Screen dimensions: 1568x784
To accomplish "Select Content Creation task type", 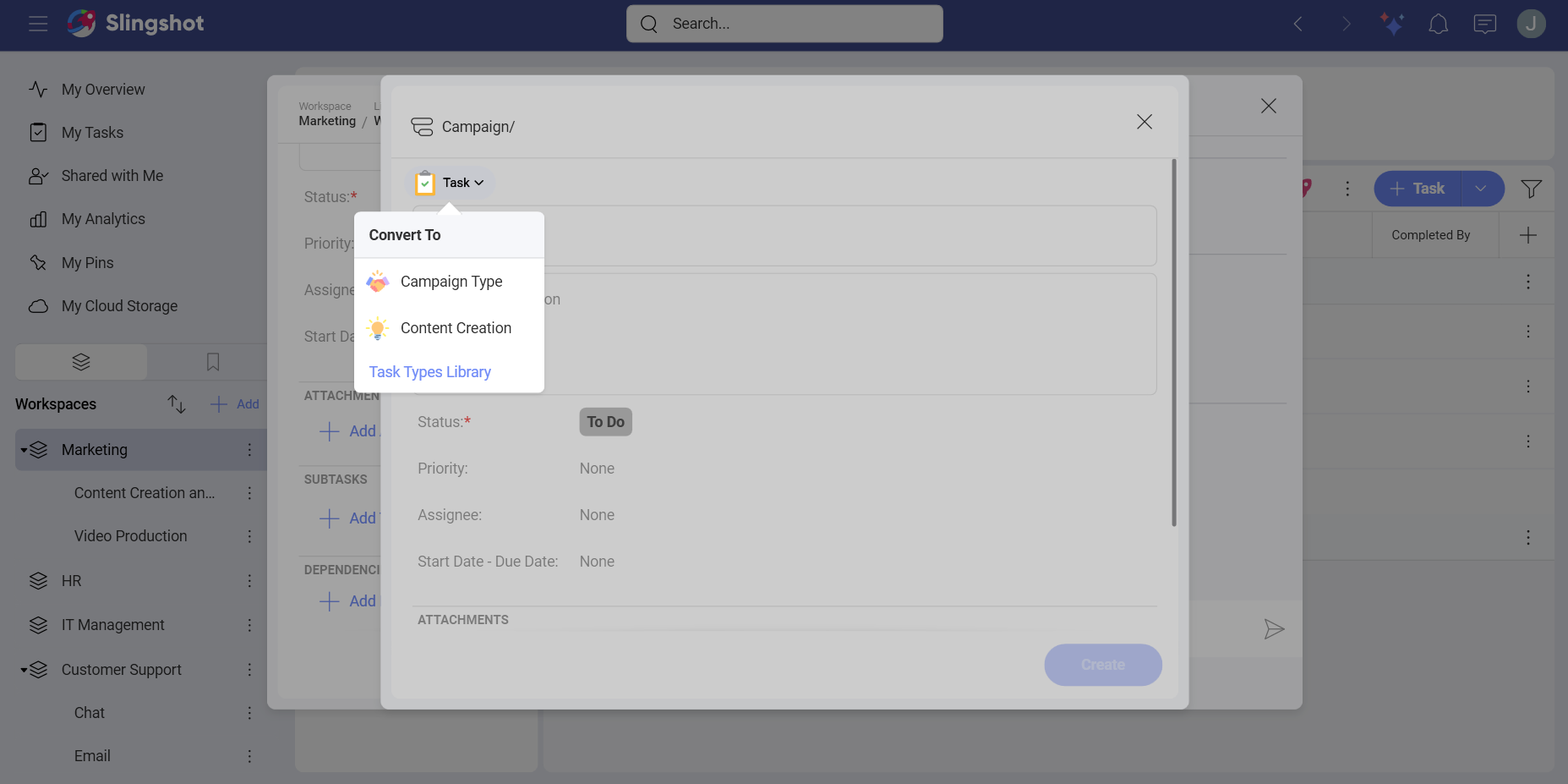I will coord(455,328).
